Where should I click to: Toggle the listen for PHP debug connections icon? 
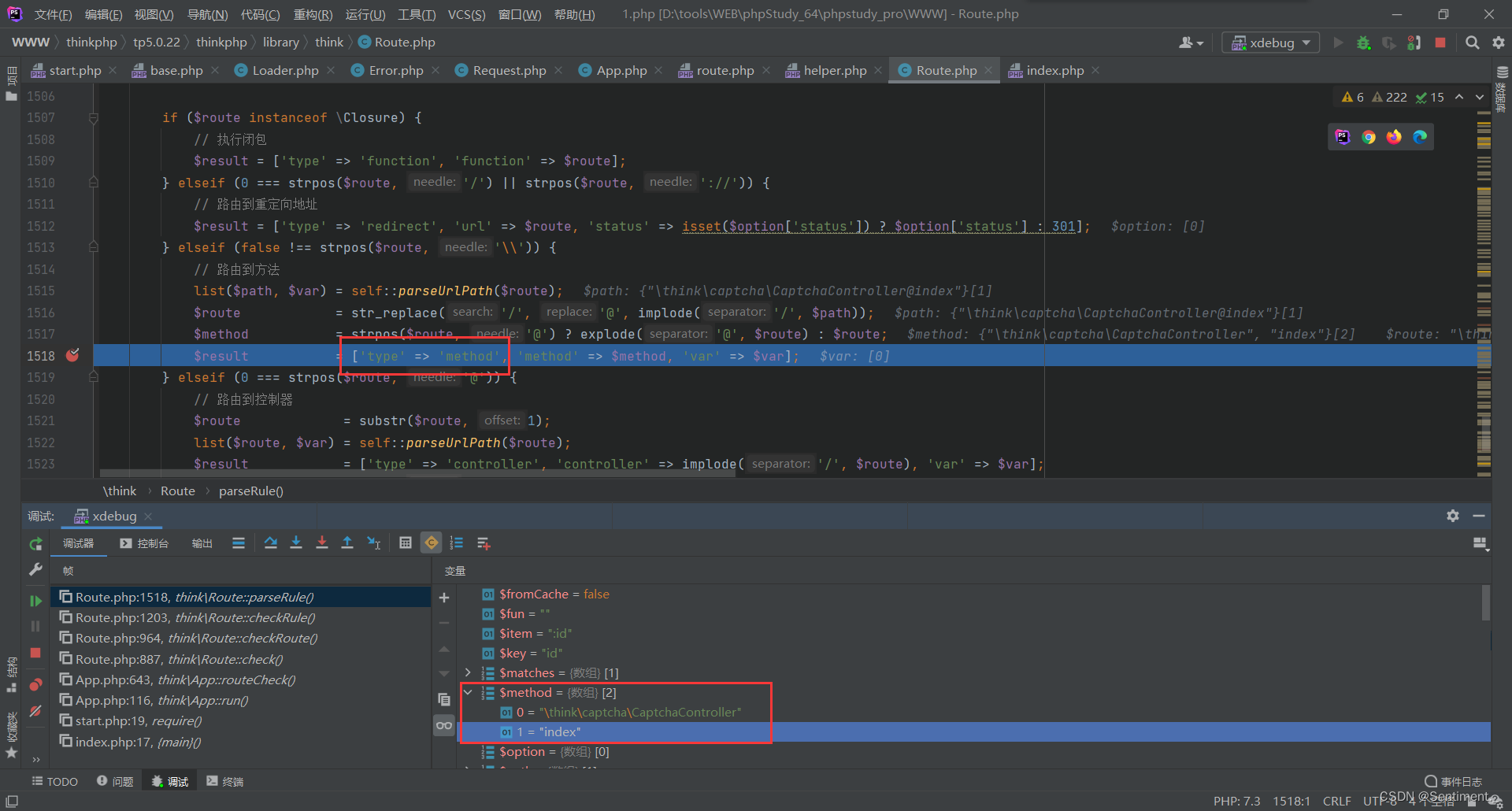tap(1414, 43)
